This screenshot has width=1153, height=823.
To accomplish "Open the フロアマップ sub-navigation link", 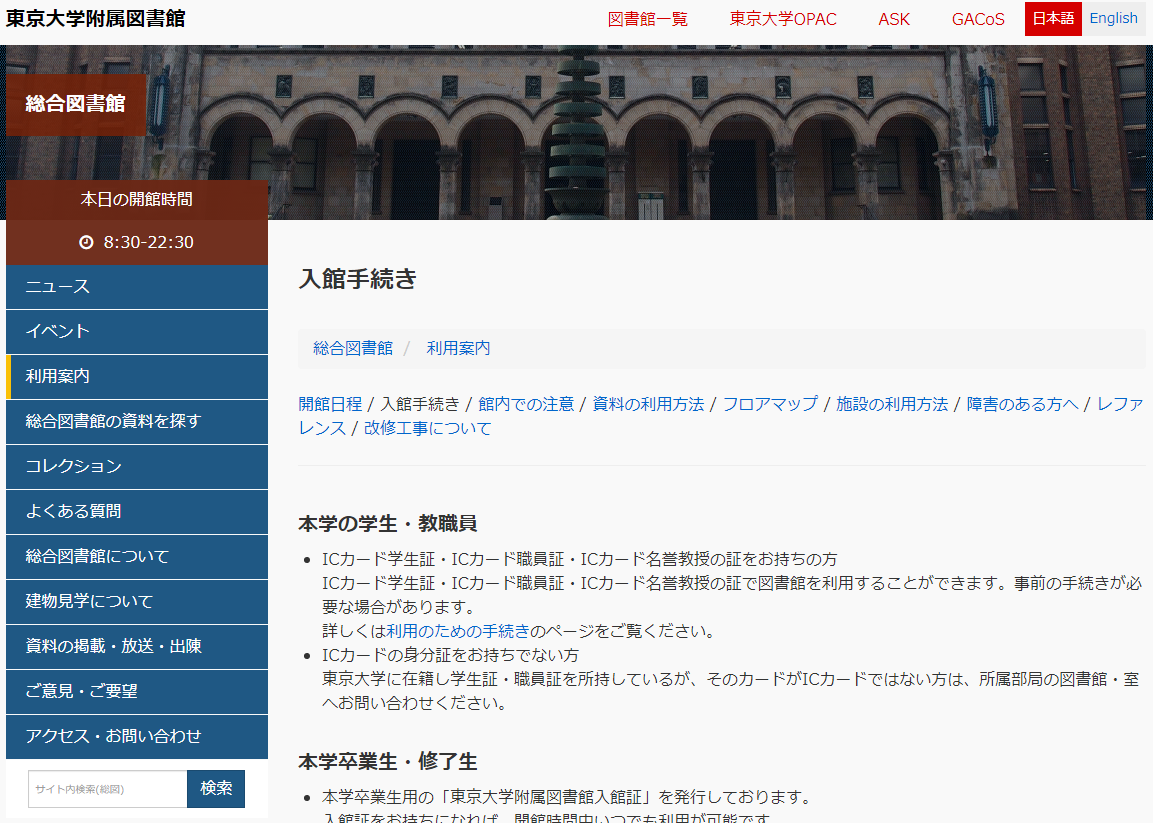I will pos(770,404).
